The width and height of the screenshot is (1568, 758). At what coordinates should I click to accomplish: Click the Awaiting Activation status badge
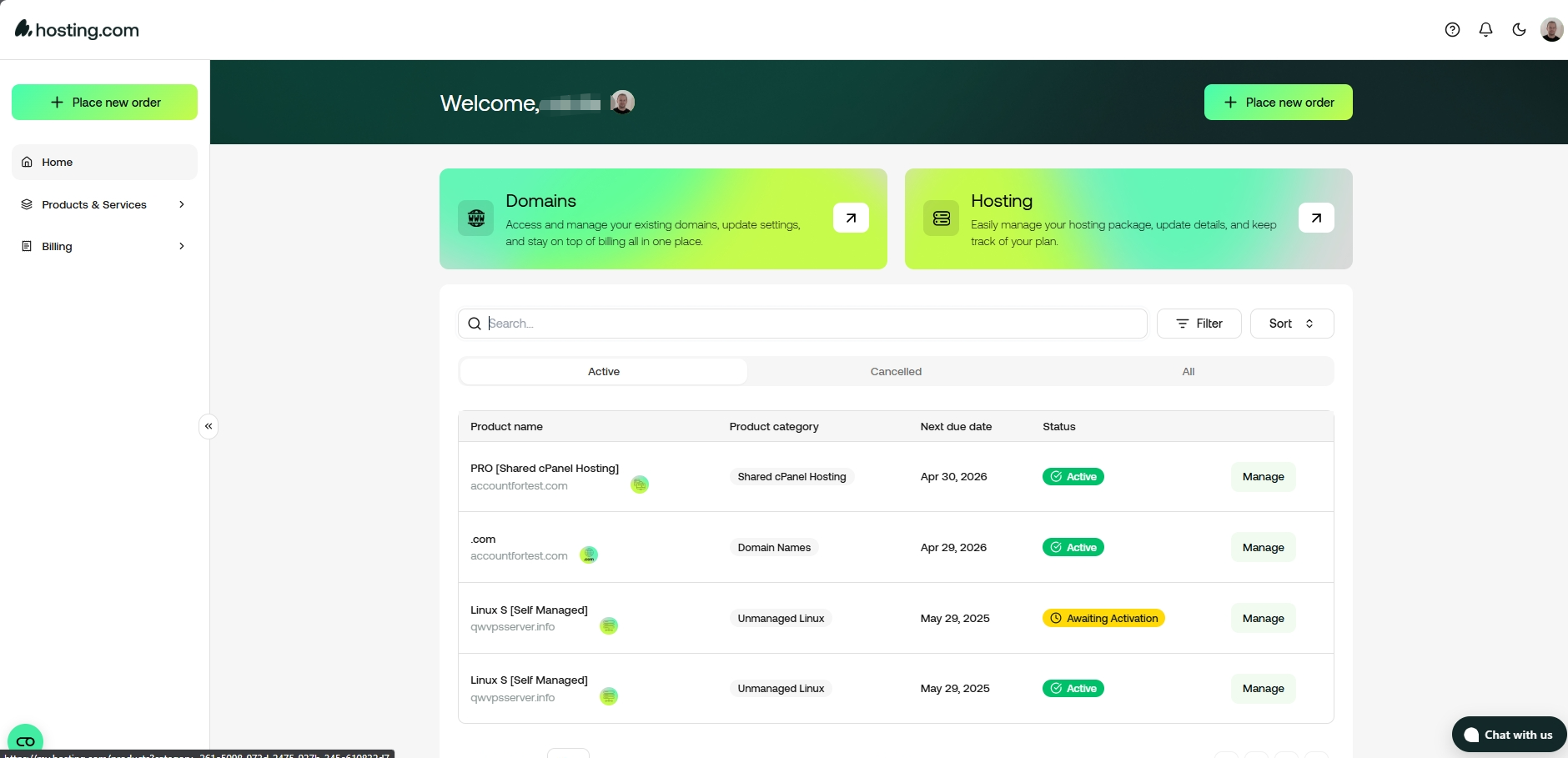click(x=1103, y=618)
